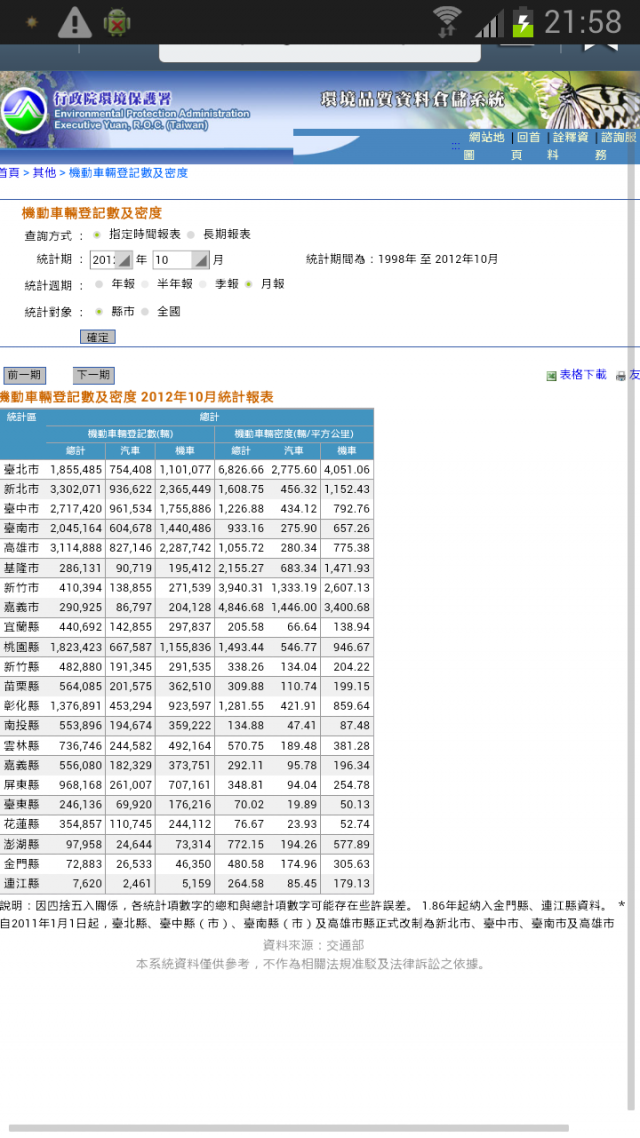Click the printer icon near the page edge

[620, 376]
